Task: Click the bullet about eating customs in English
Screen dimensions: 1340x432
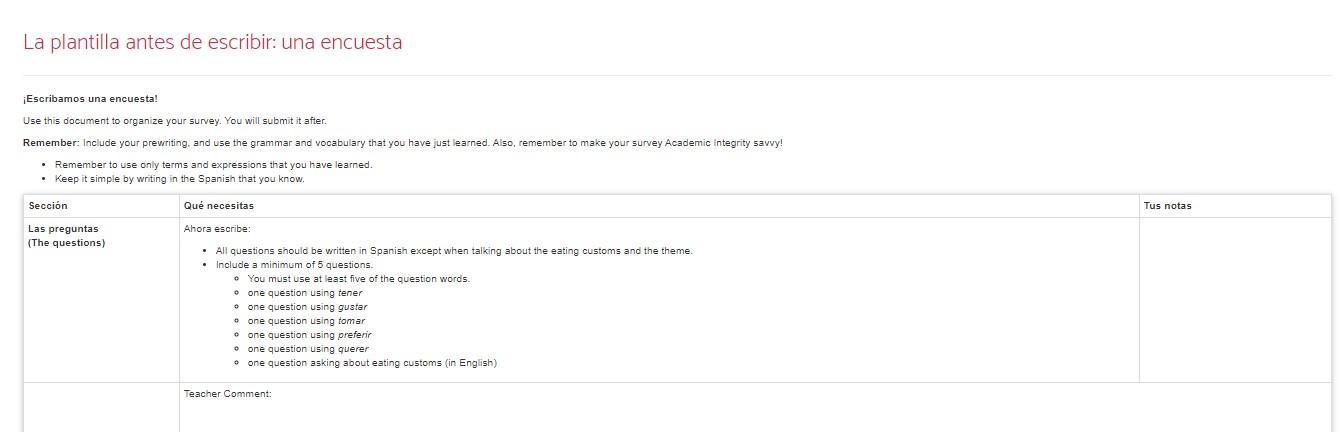Action: click(372, 363)
